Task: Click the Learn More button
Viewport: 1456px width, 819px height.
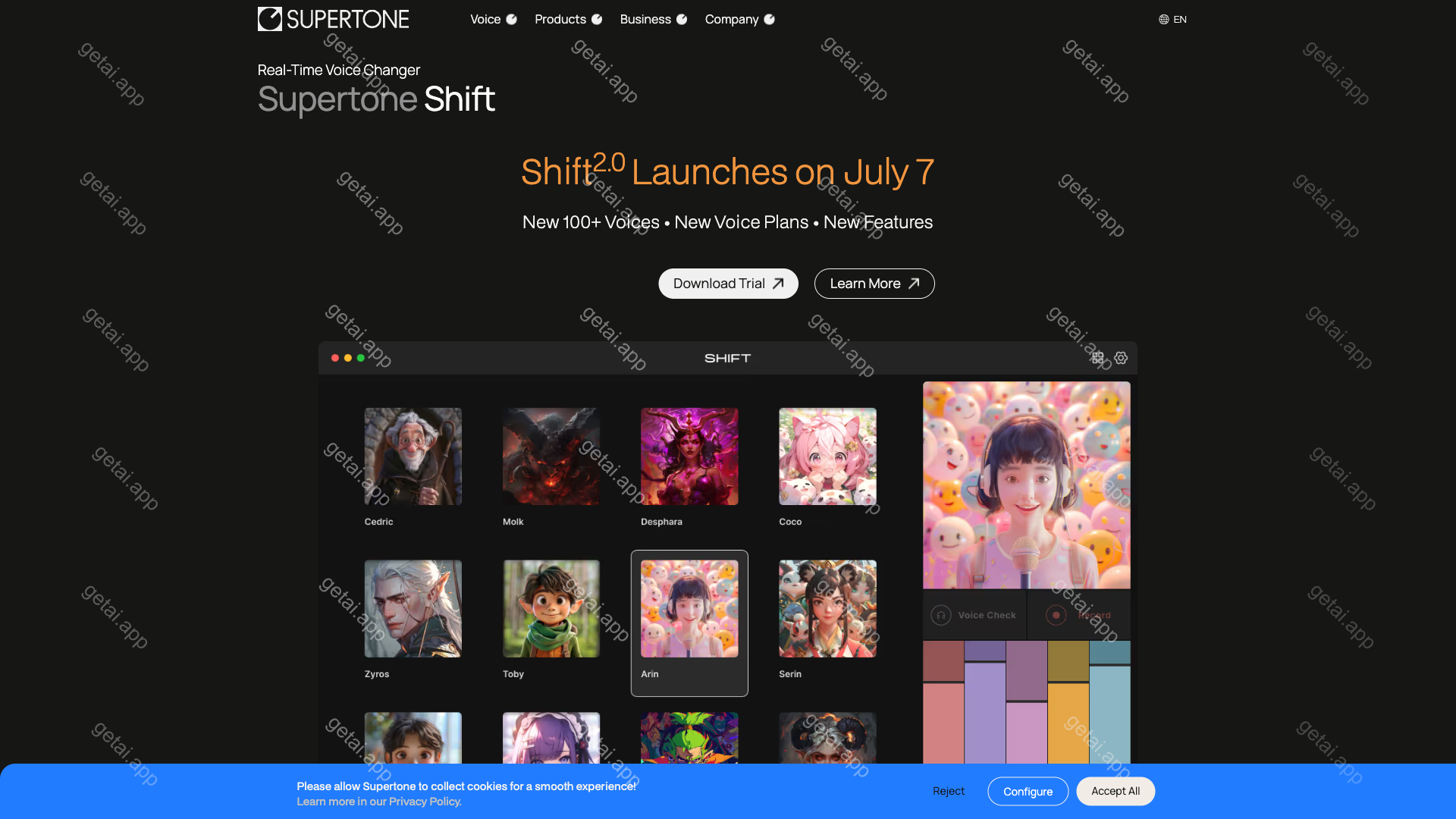Action: (874, 284)
